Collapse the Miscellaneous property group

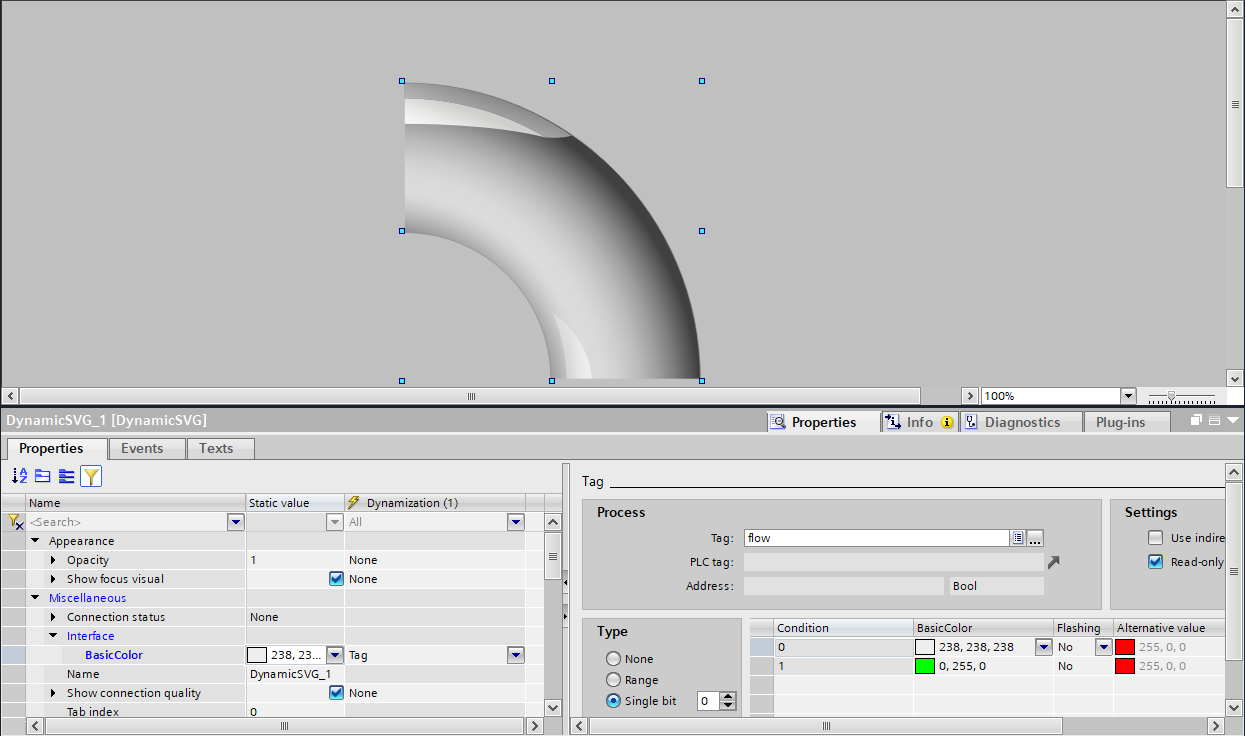tap(36, 598)
